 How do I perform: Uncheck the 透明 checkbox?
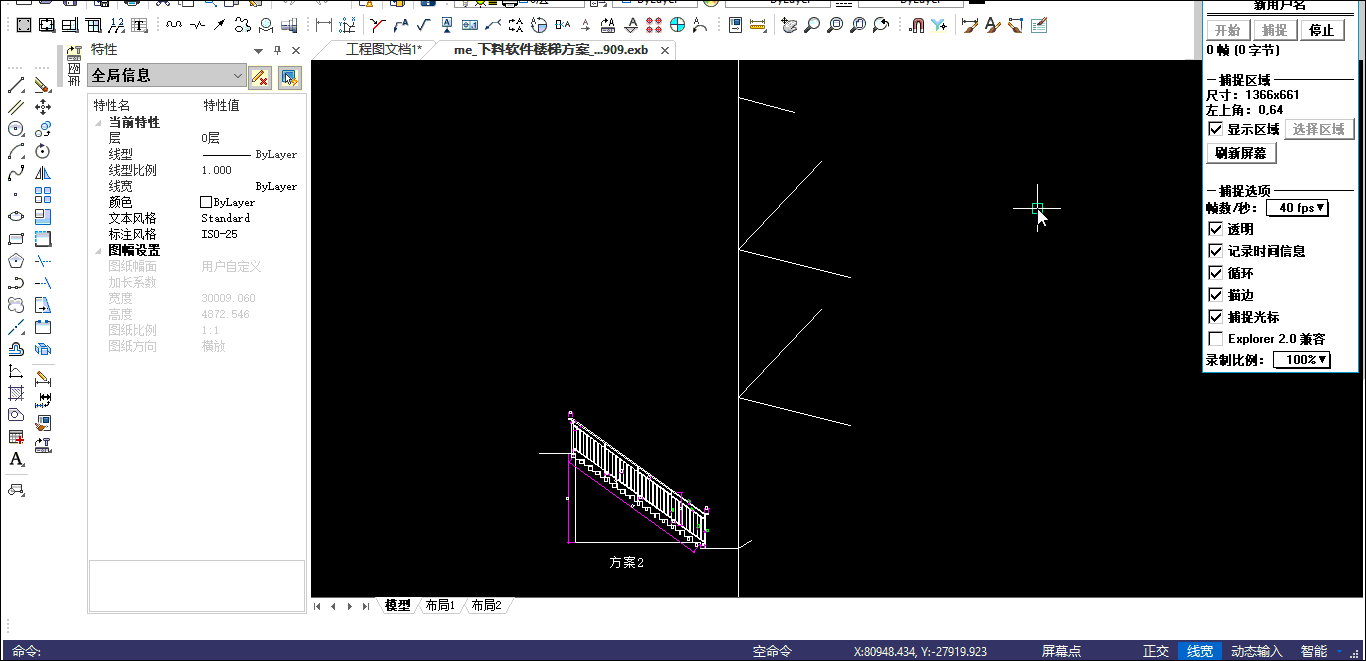1216,229
